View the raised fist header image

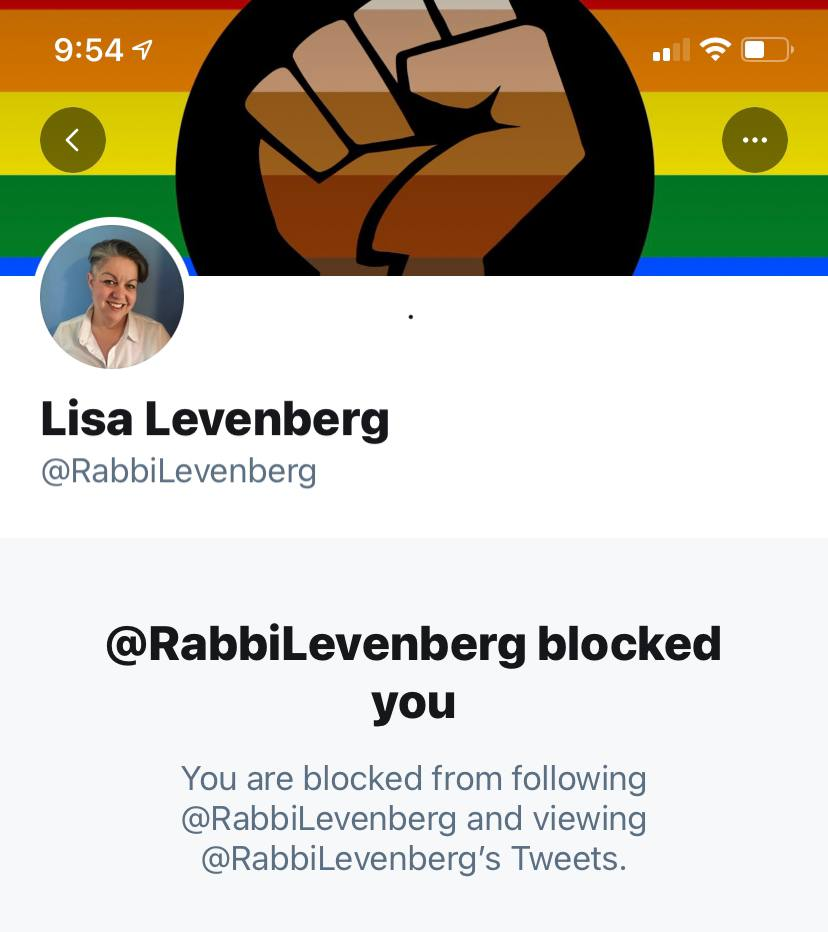click(415, 137)
